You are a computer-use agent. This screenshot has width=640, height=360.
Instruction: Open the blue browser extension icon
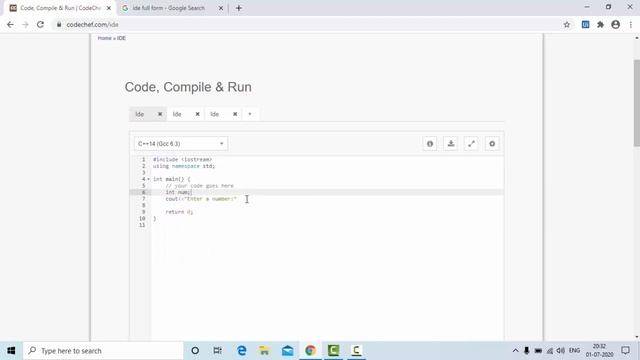point(585,24)
